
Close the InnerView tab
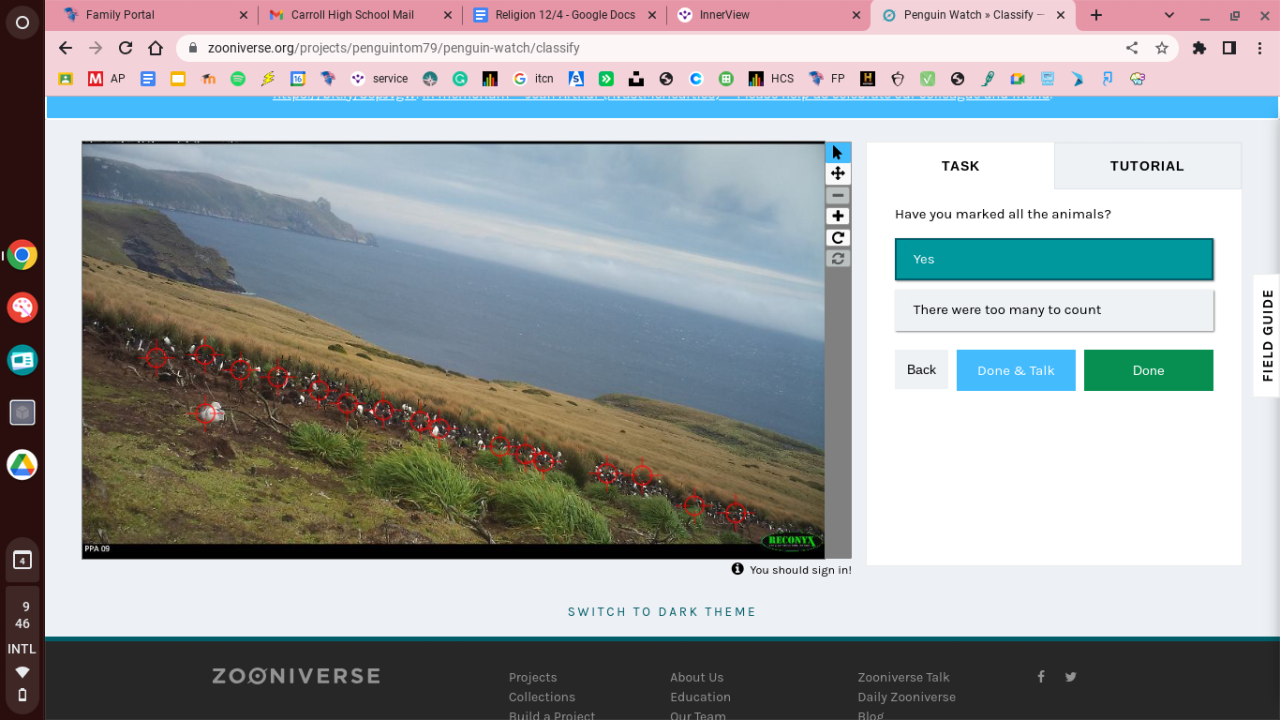tap(856, 15)
